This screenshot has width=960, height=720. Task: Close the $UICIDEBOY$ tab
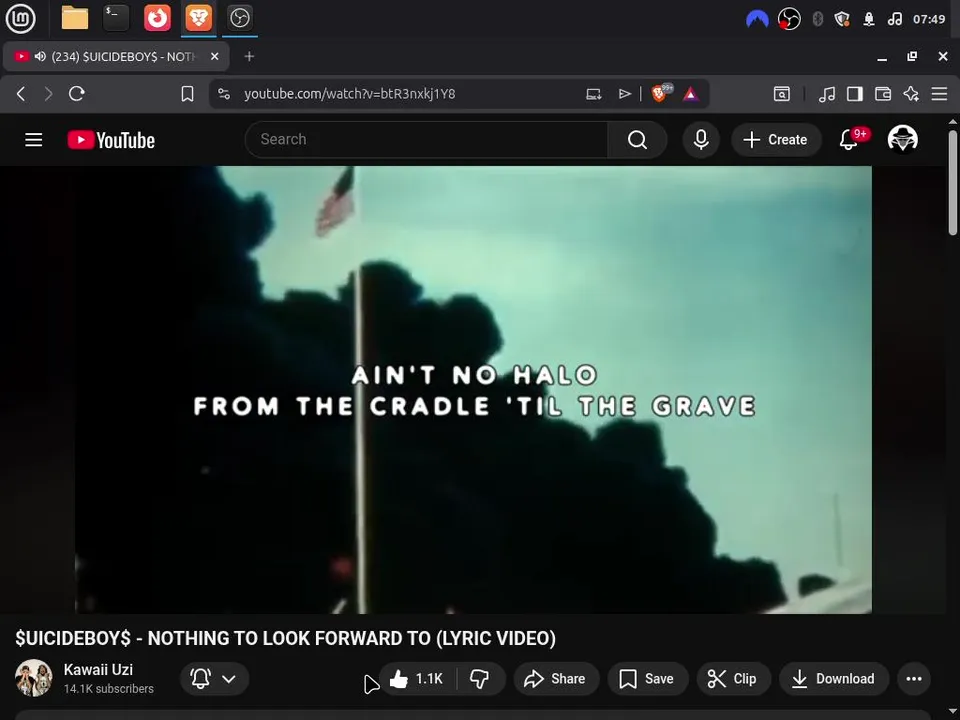tap(214, 56)
